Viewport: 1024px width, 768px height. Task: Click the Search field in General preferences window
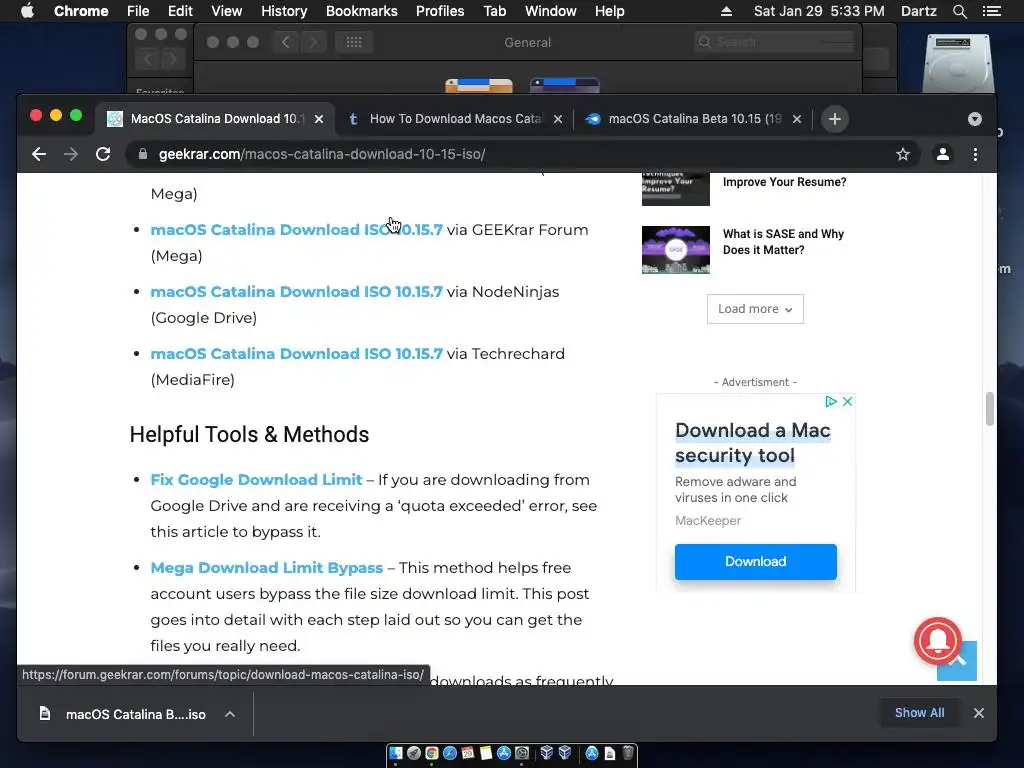click(x=774, y=42)
